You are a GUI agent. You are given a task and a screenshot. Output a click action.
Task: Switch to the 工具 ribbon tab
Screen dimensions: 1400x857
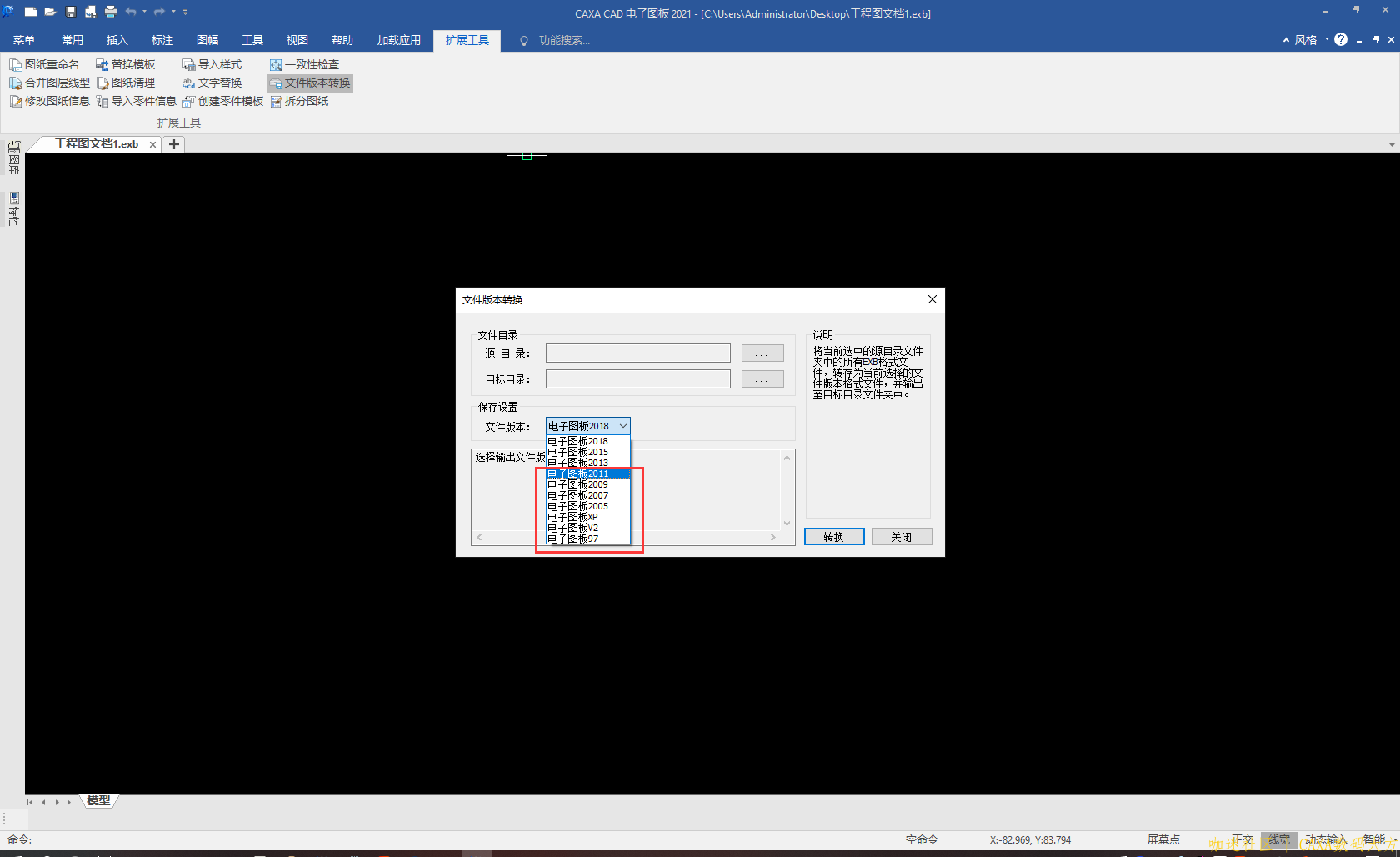(x=252, y=40)
